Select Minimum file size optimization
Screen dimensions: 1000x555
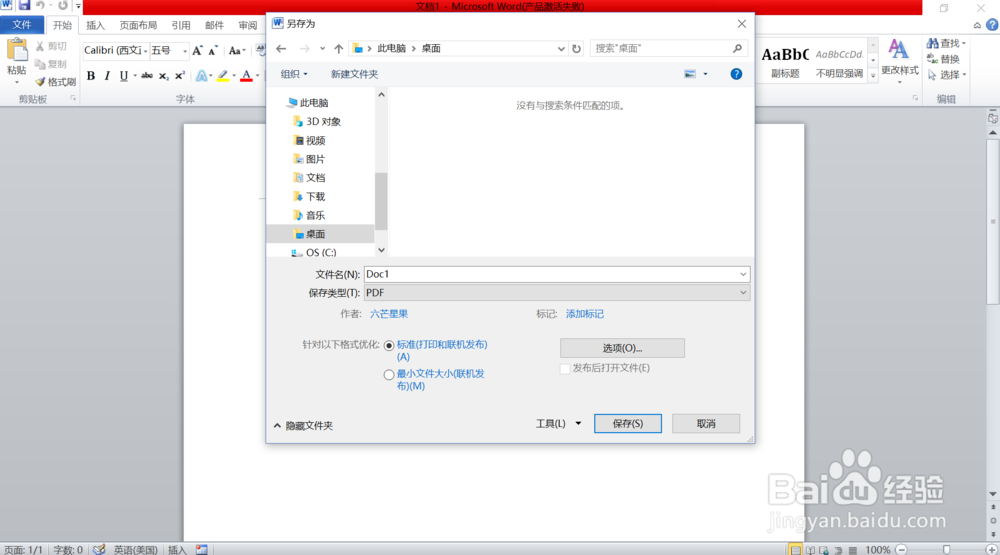pyautogui.click(x=389, y=375)
